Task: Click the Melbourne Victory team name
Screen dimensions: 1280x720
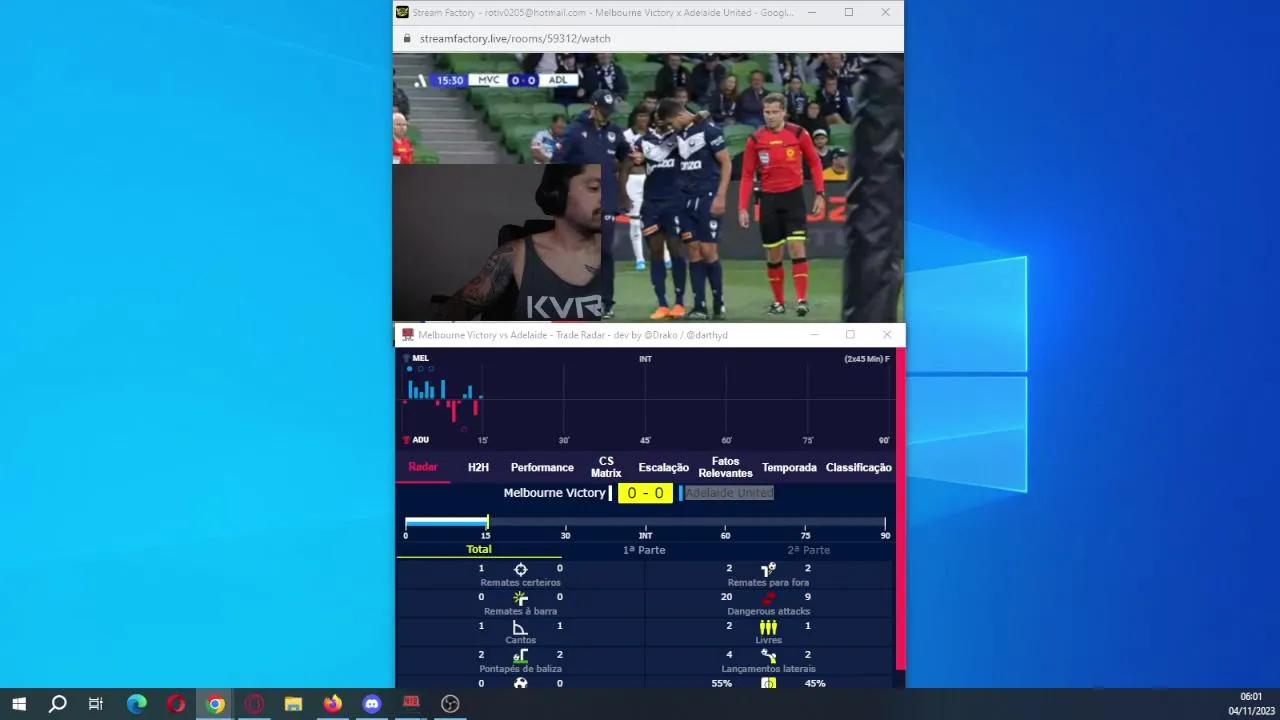Action: (554, 493)
